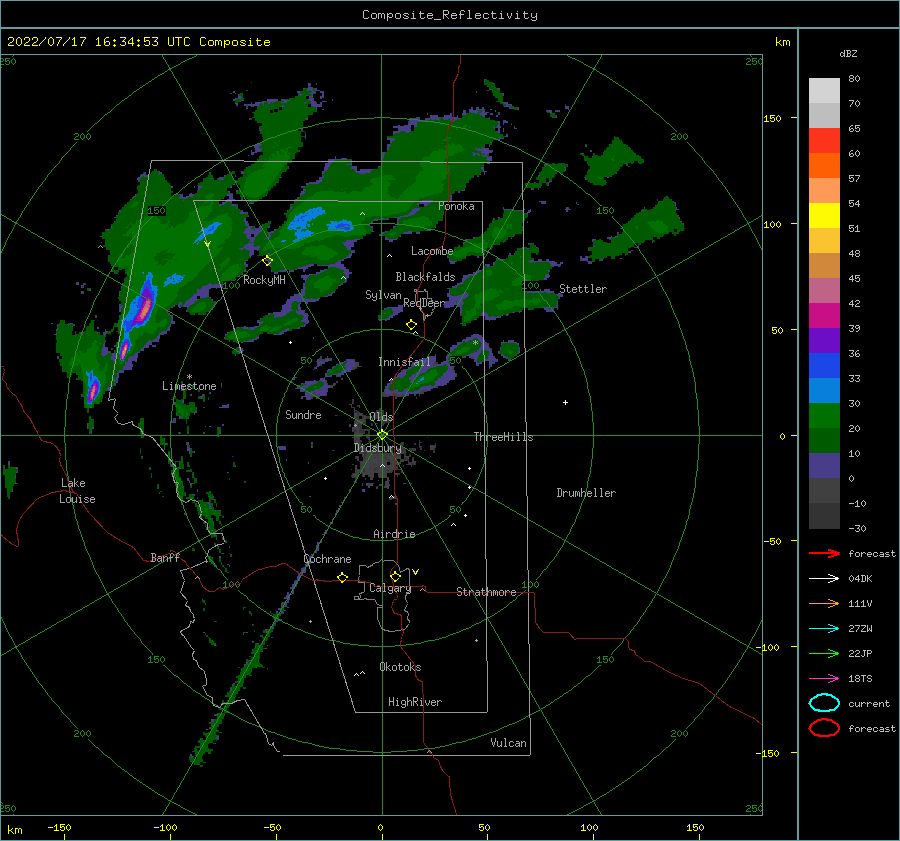This screenshot has height=841, width=900.
Task: Click the Drumheller city label
Action: click(x=586, y=493)
